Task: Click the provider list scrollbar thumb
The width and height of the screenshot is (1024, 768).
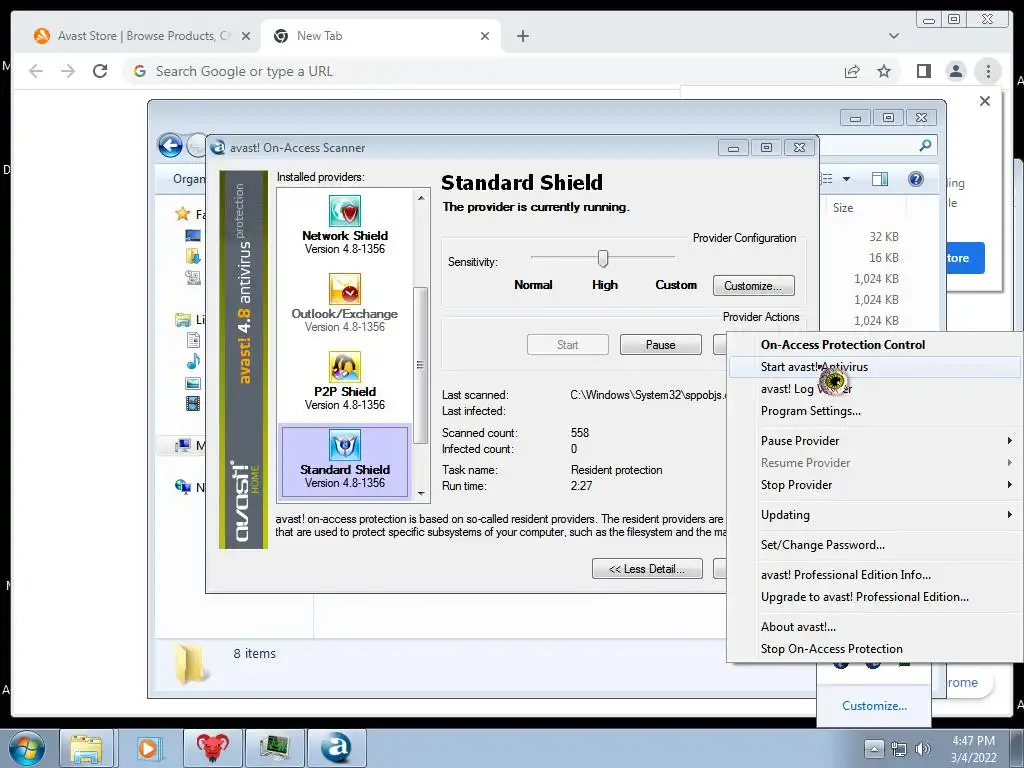Action: point(421,364)
